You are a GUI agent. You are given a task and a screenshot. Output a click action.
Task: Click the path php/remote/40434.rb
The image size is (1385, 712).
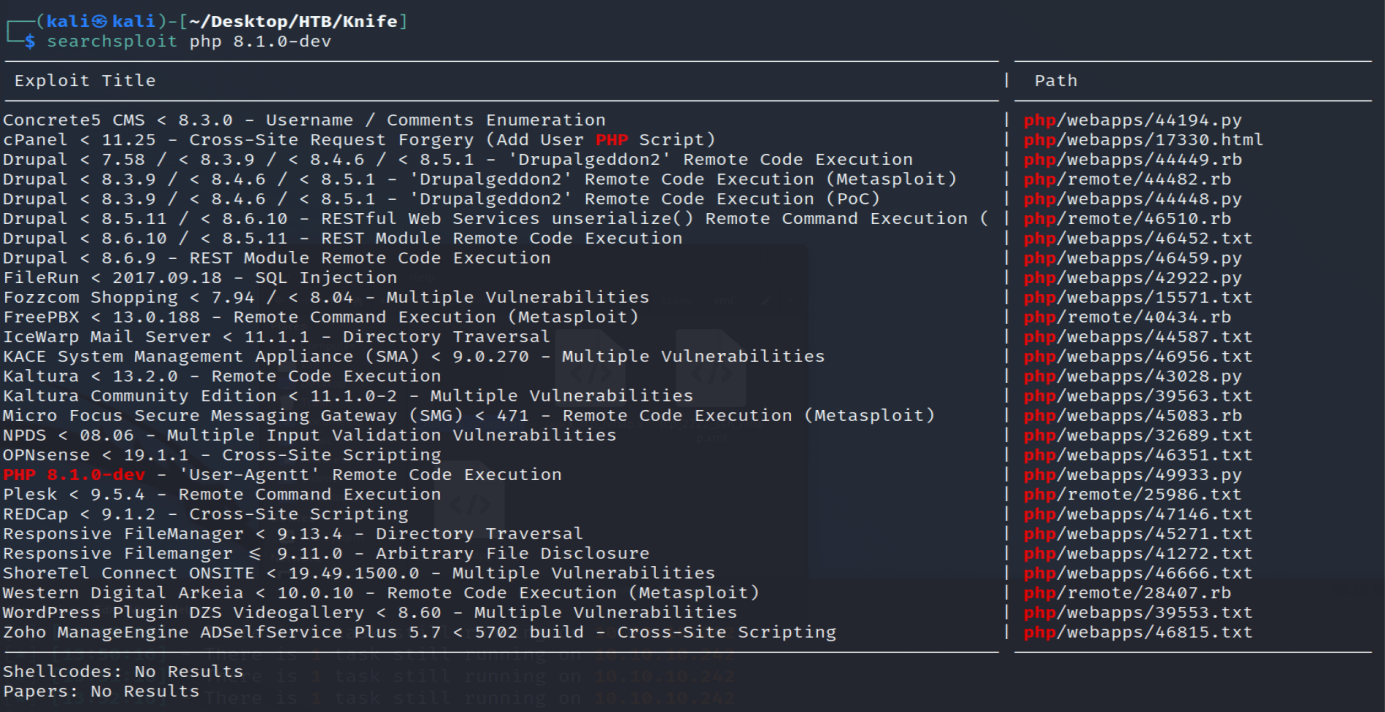point(1127,317)
